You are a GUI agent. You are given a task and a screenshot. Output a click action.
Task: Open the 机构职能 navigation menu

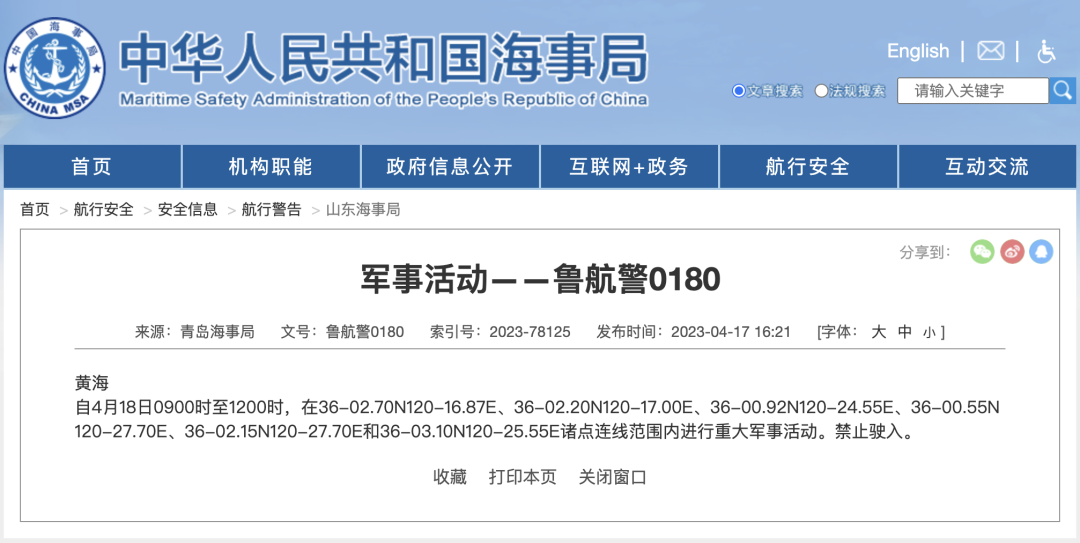click(271, 167)
